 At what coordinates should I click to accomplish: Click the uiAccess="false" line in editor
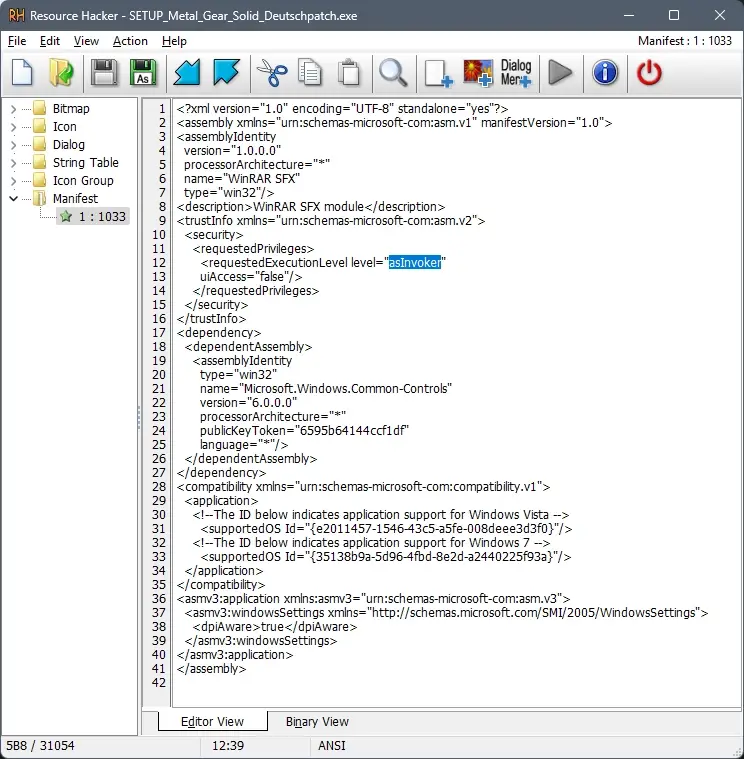[251, 277]
